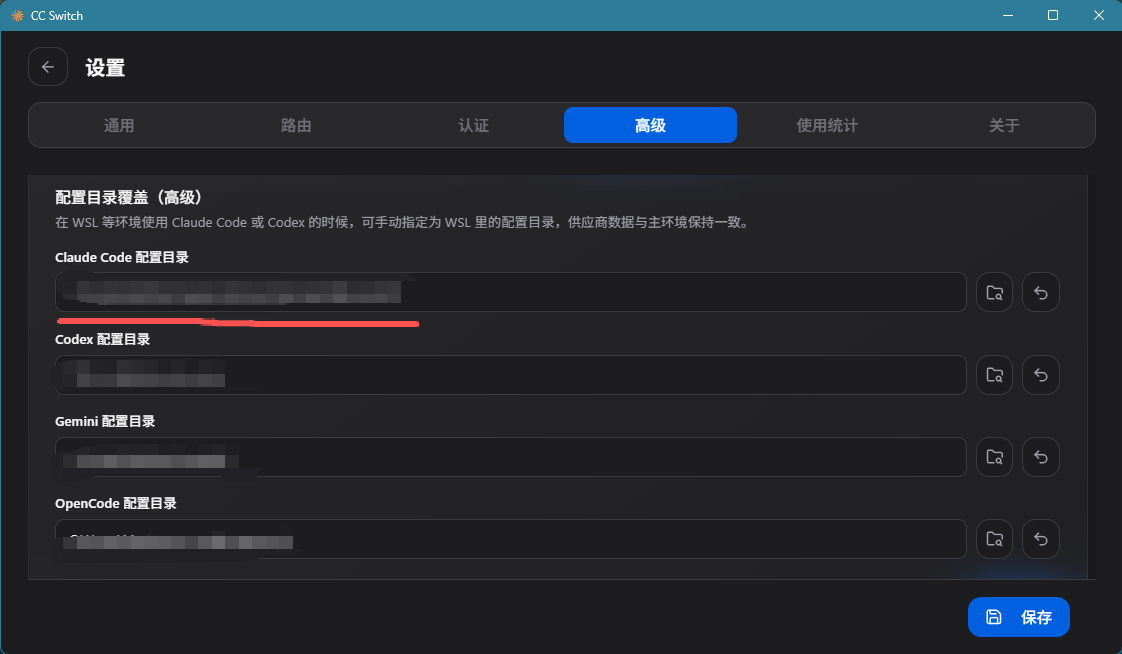Screen dimensions: 1122x654
Task: Browse folder for Gemini config directory
Action: pyautogui.click(x=995, y=457)
